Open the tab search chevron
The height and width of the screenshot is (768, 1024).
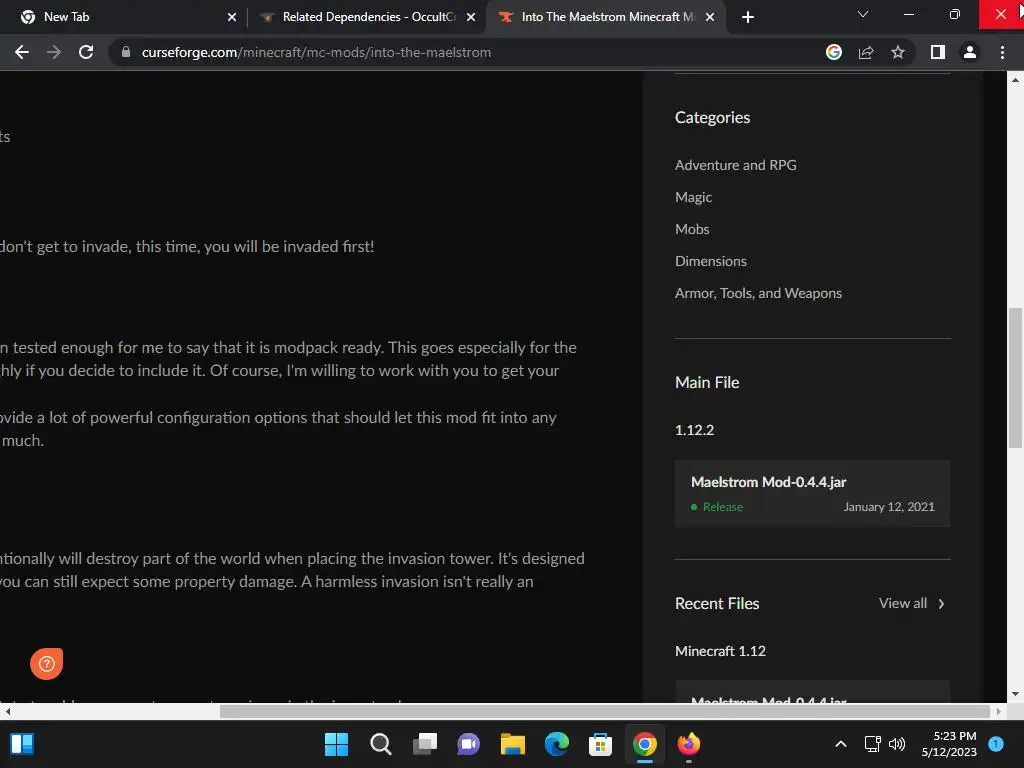click(863, 14)
